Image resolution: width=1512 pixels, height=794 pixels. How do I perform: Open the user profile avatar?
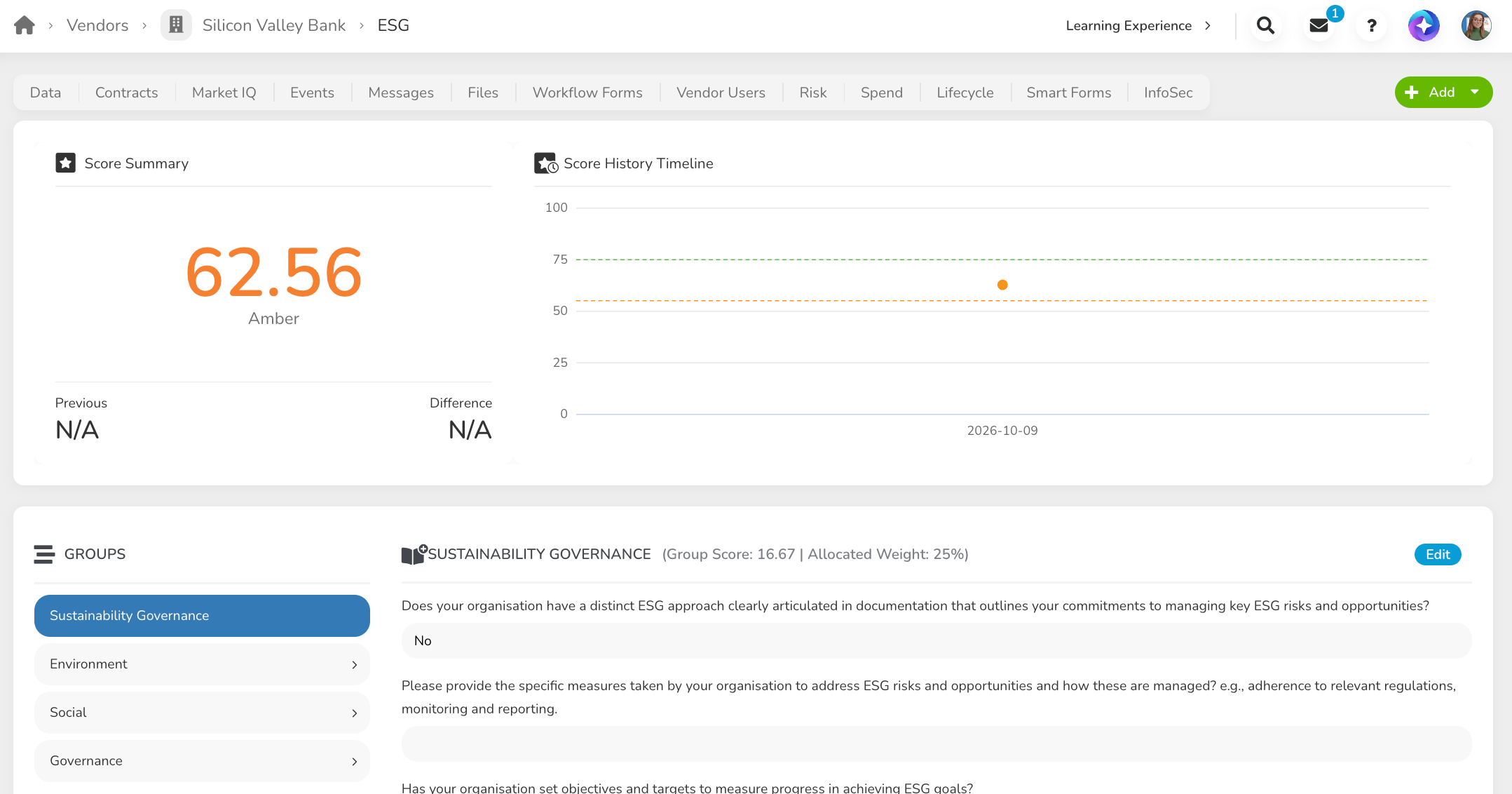[1476, 26]
